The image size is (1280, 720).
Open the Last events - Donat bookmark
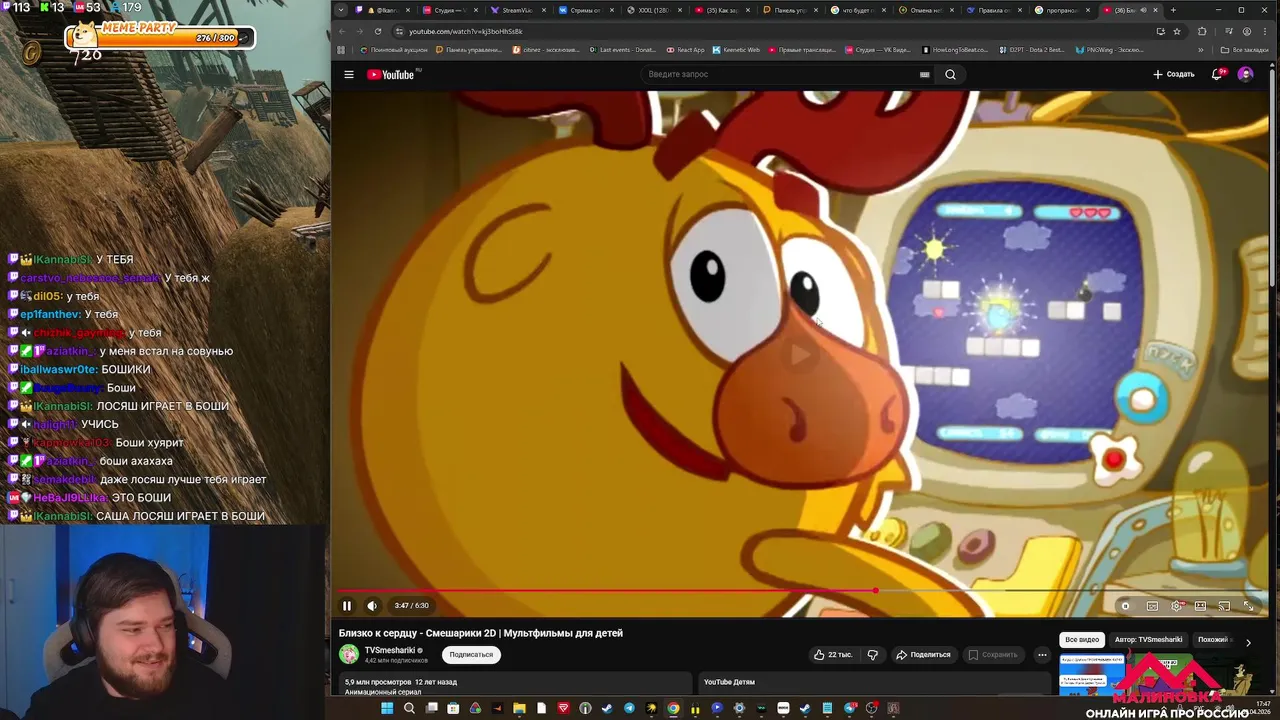[623, 50]
